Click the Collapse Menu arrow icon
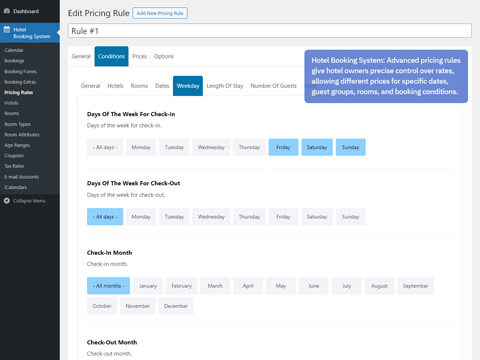The width and height of the screenshot is (480, 360). [7, 201]
